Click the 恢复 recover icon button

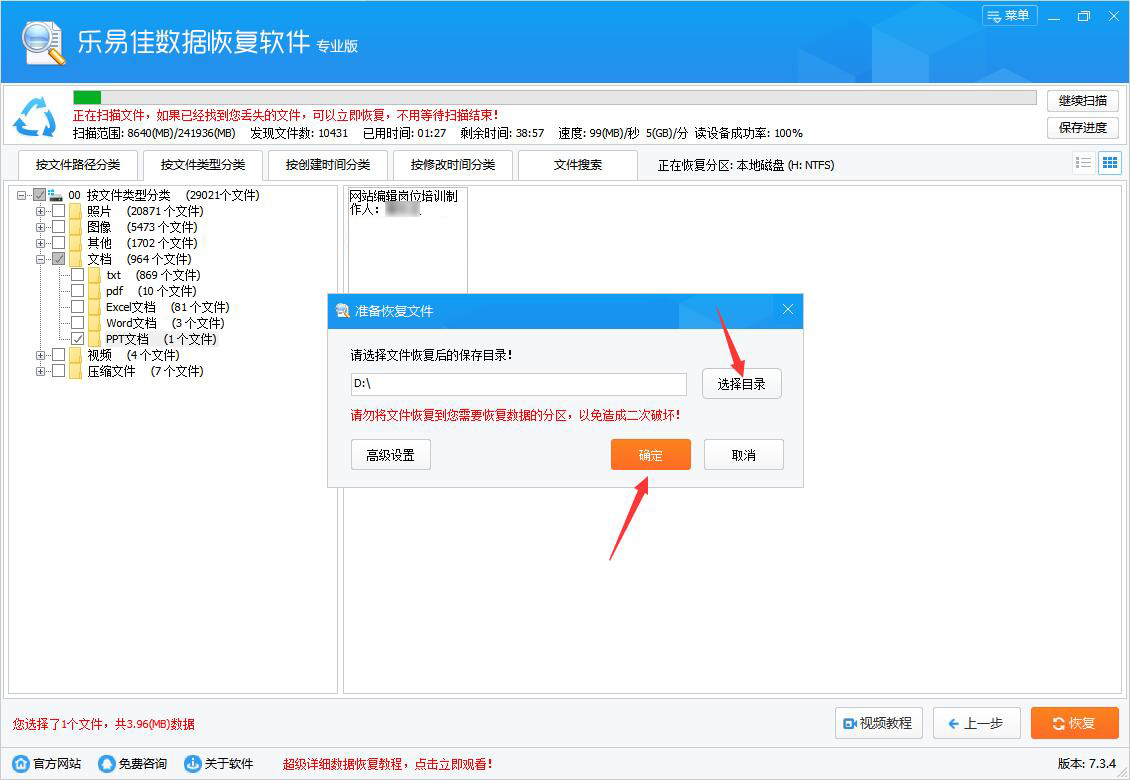click(x=1060, y=723)
